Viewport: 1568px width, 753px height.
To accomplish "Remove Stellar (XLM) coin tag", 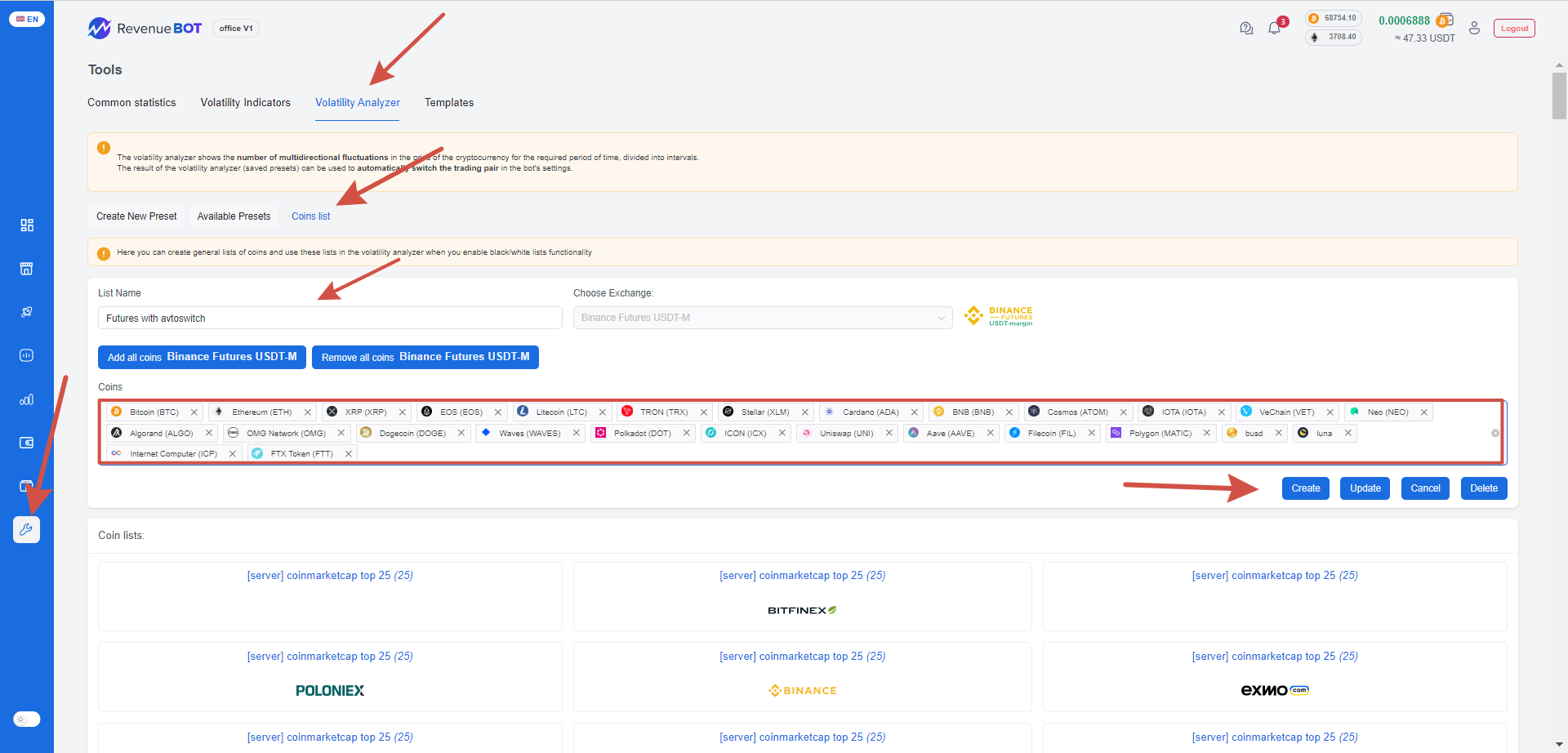I will [805, 412].
